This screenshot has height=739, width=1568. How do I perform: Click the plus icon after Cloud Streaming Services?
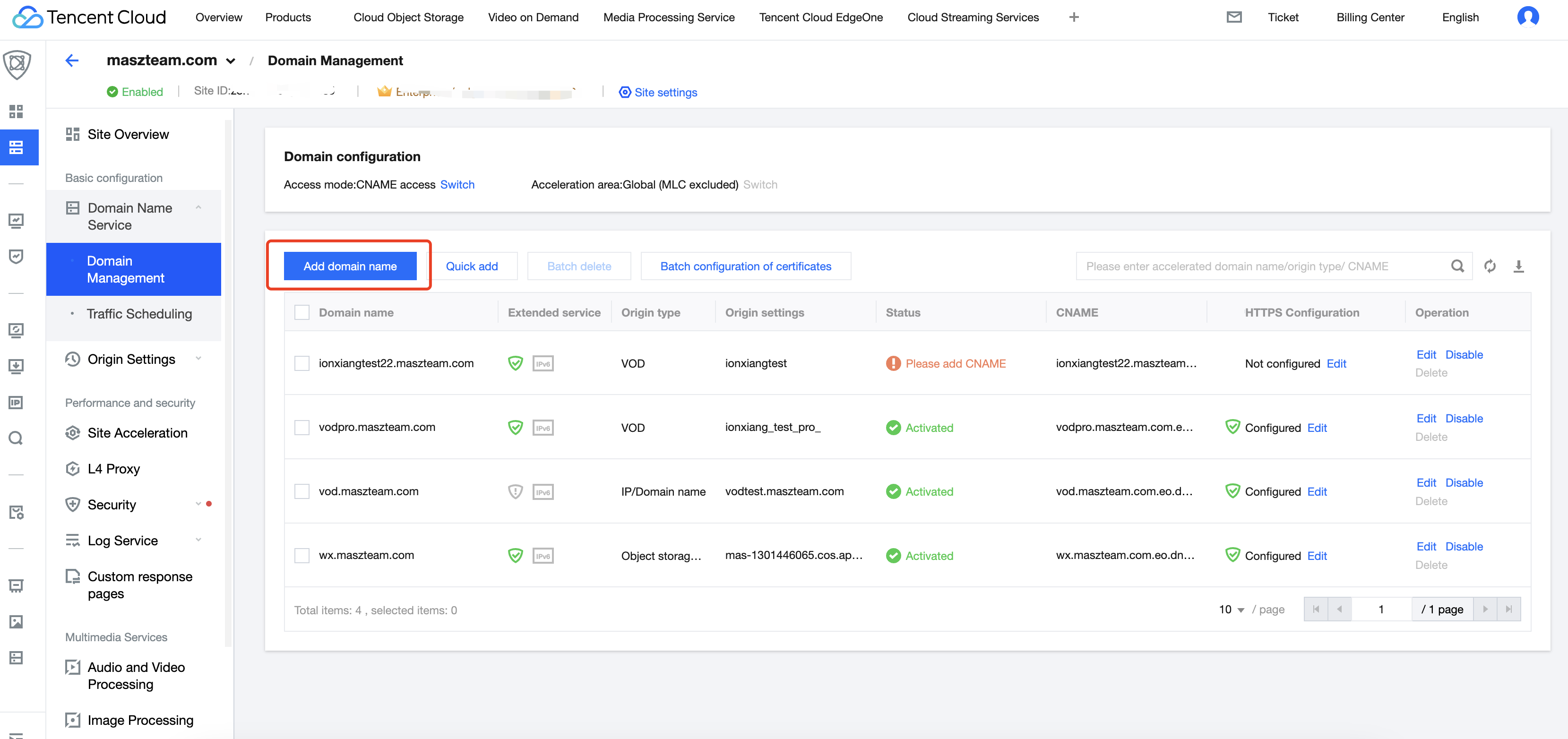[x=1074, y=17]
